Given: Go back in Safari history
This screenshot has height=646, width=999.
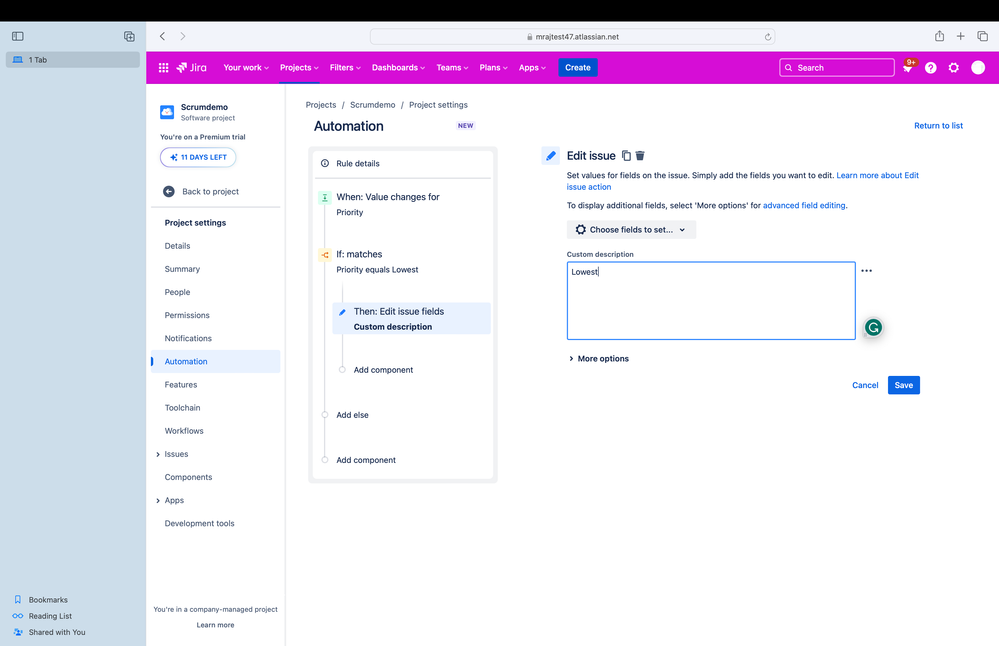Looking at the screenshot, I should [x=162, y=36].
